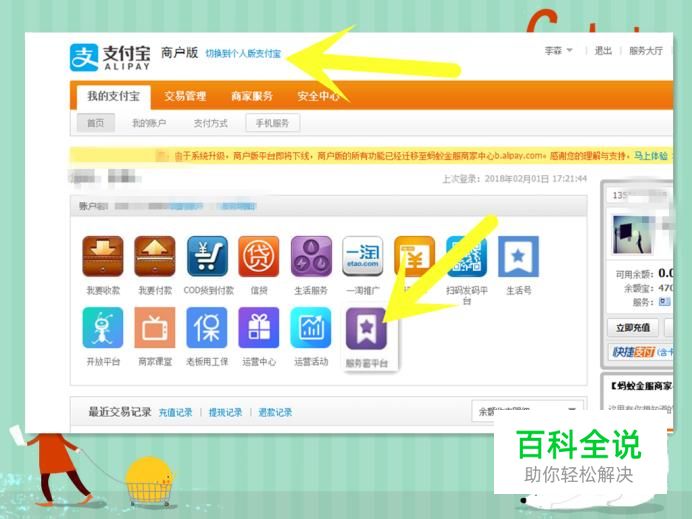The height and width of the screenshot is (519, 692).
Task: Switch to 我的支付宝 tab
Action: point(113,96)
